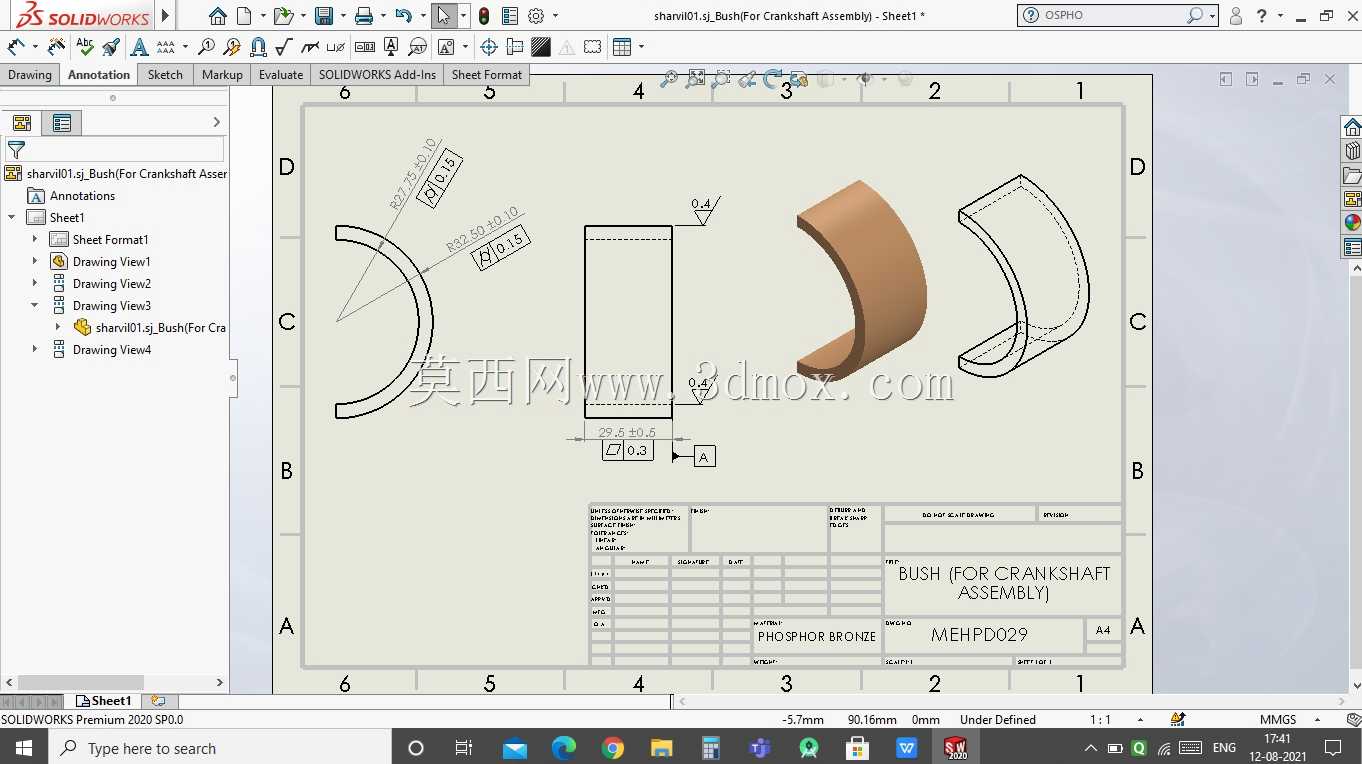The width and height of the screenshot is (1362, 764).
Task: Collapse the Sheet1 tree node
Action: (12, 217)
